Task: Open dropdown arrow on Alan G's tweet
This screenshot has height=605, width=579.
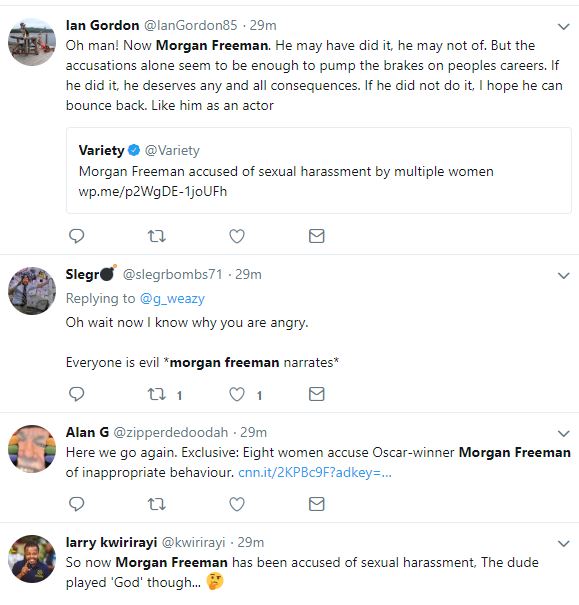Action: click(x=564, y=433)
